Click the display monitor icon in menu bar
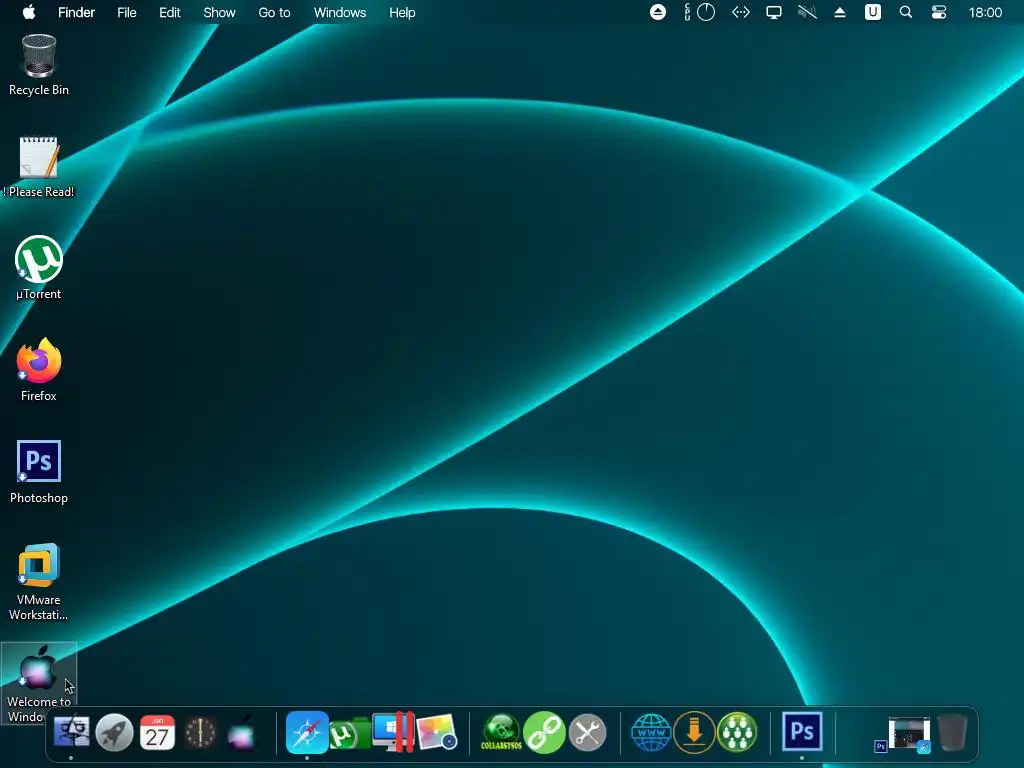Image resolution: width=1024 pixels, height=768 pixels. (774, 12)
